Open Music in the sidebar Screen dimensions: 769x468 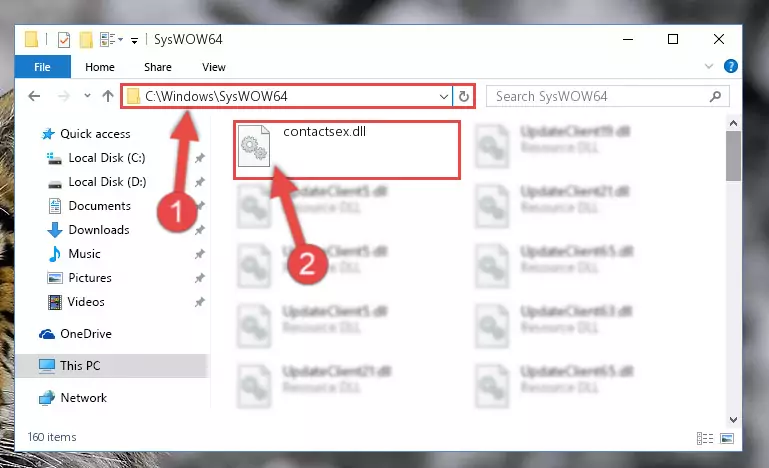(74, 254)
